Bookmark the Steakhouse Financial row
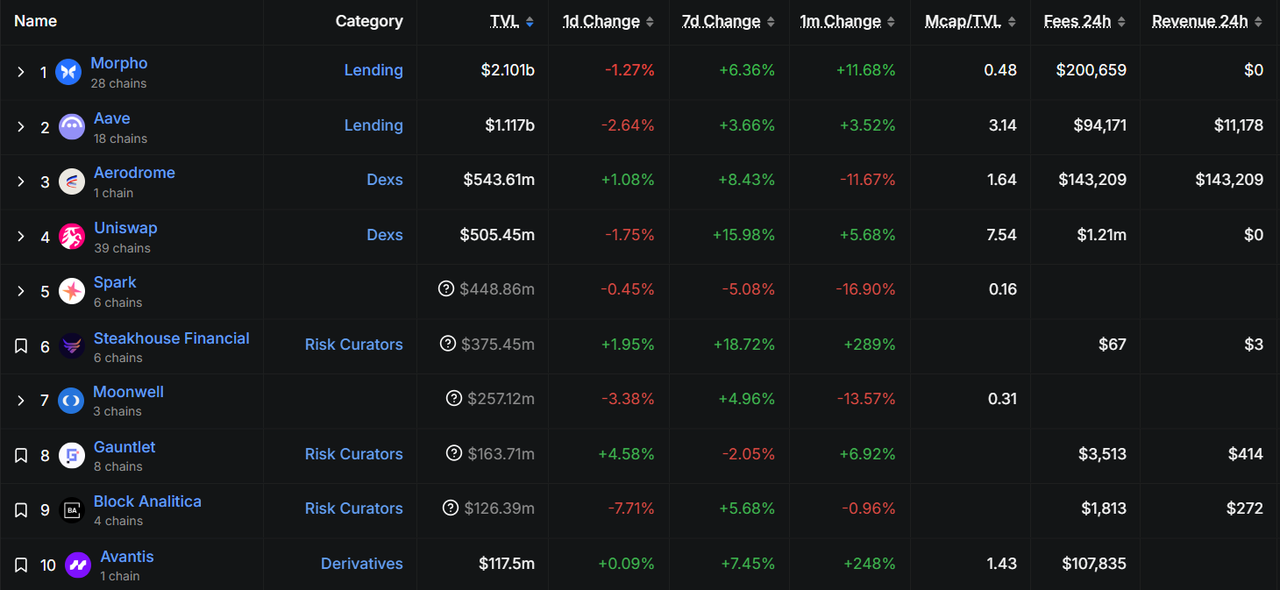The width and height of the screenshot is (1280, 590). (21, 346)
